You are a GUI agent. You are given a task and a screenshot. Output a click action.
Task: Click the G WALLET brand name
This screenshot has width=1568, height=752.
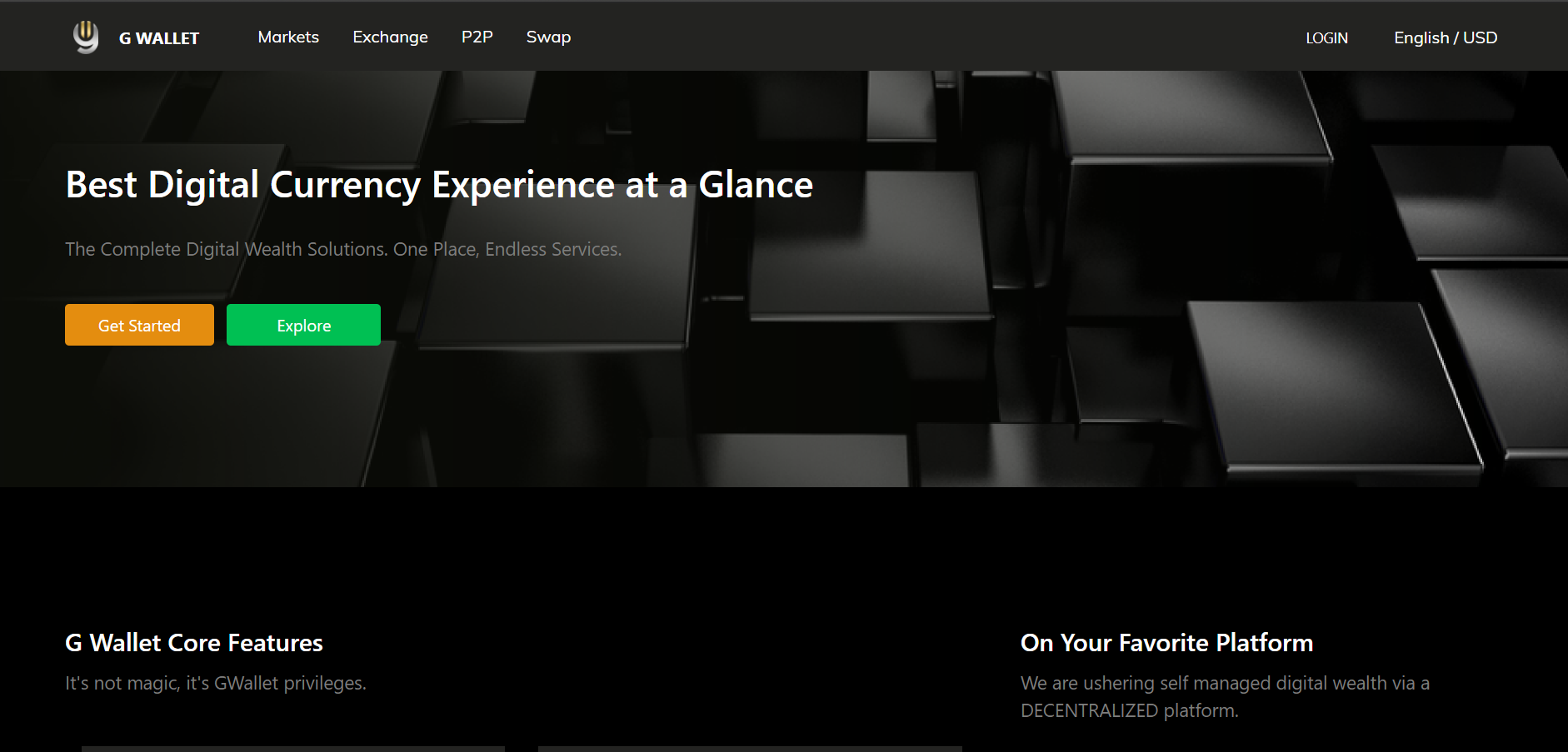click(159, 38)
